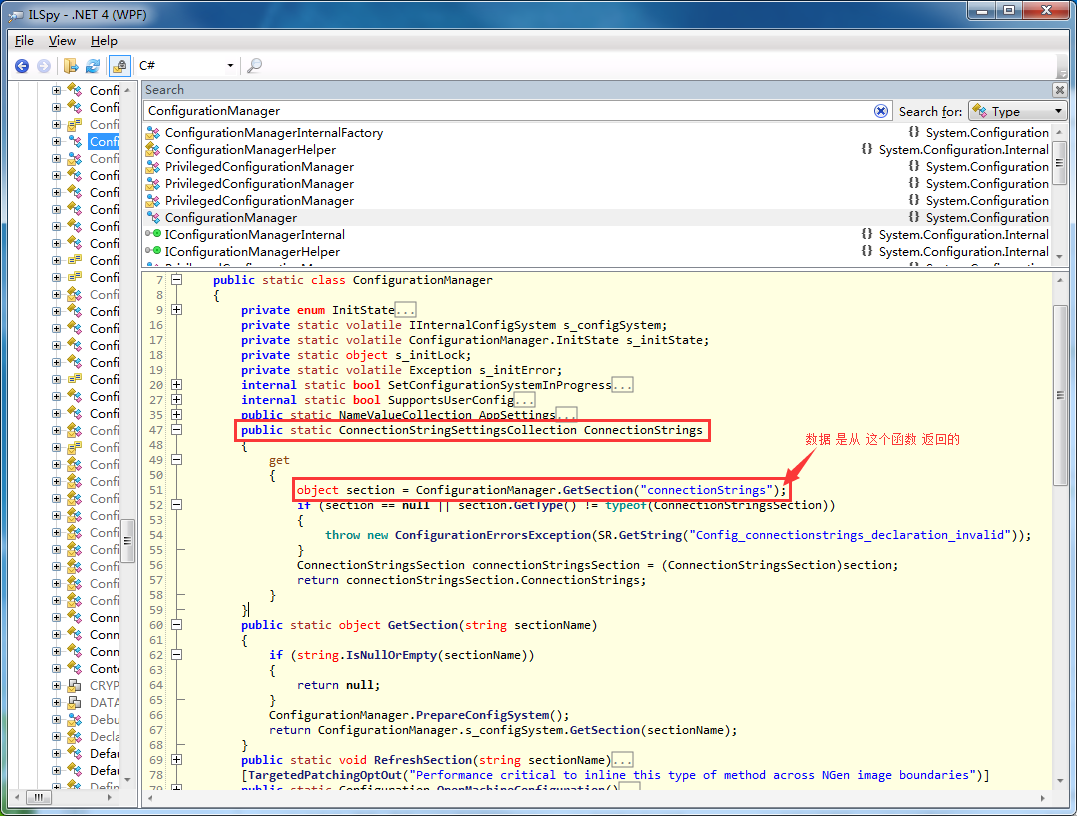Image resolution: width=1077 pixels, height=816 pixels.
Task: Click the IConfigurationManagerInternal interface icon
Action: tap(152, 234)
